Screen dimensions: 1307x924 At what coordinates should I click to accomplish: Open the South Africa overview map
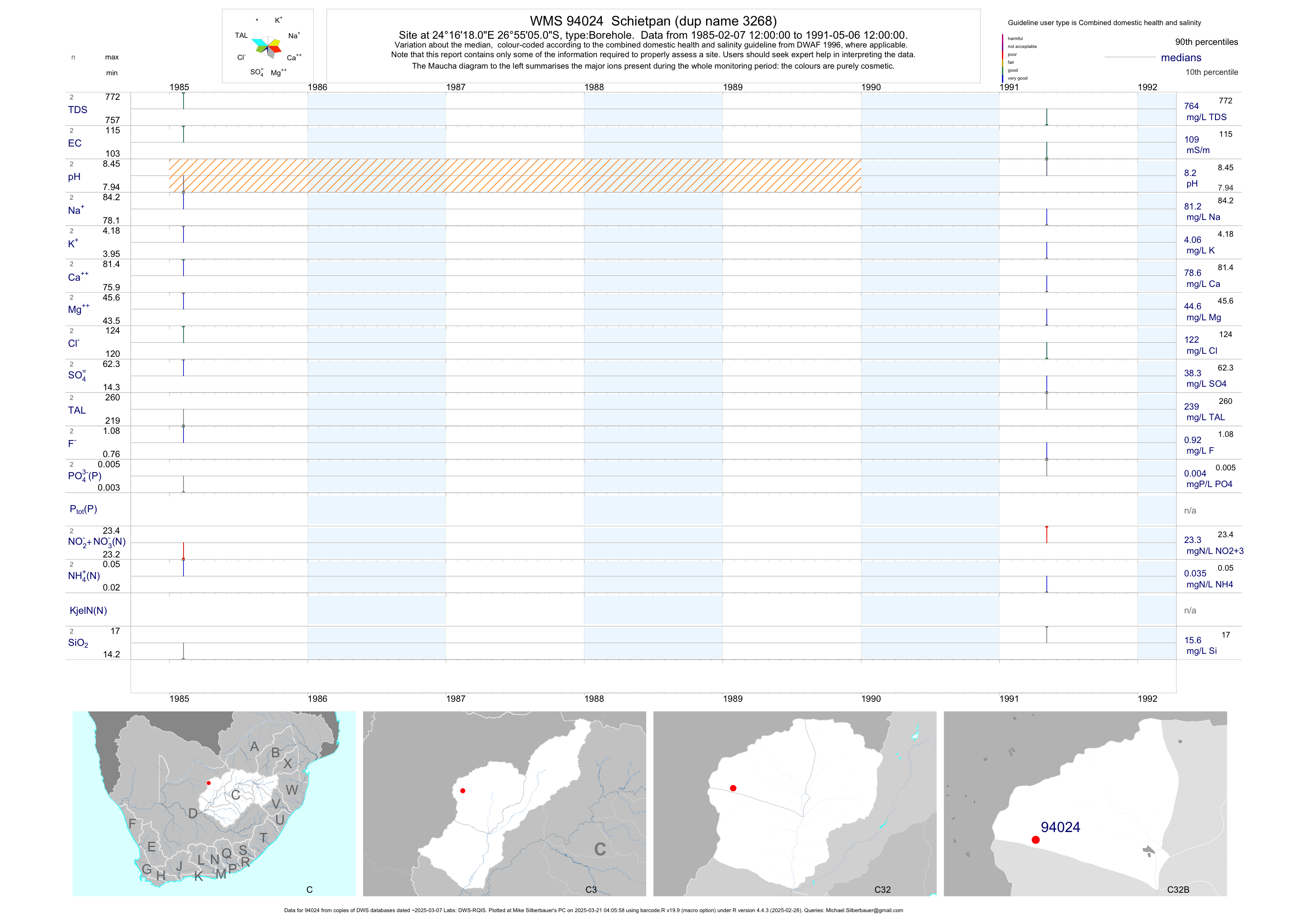coord(214,803)
